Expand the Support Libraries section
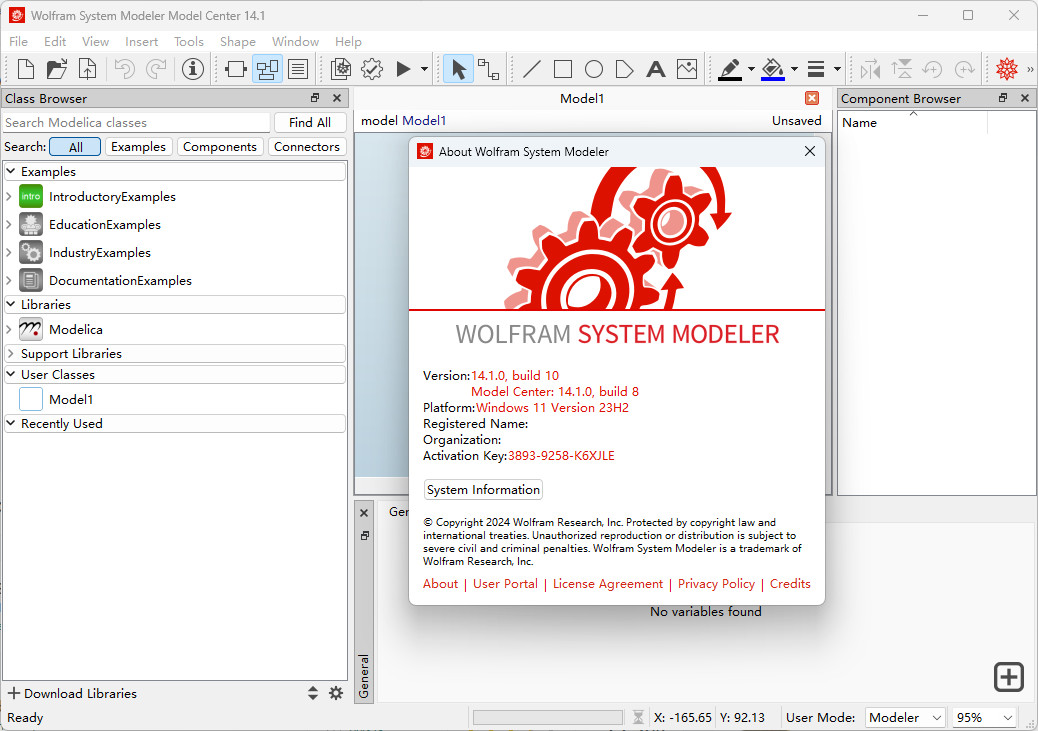The width and height of the screenshot is (1038, 731). point(11,354)
